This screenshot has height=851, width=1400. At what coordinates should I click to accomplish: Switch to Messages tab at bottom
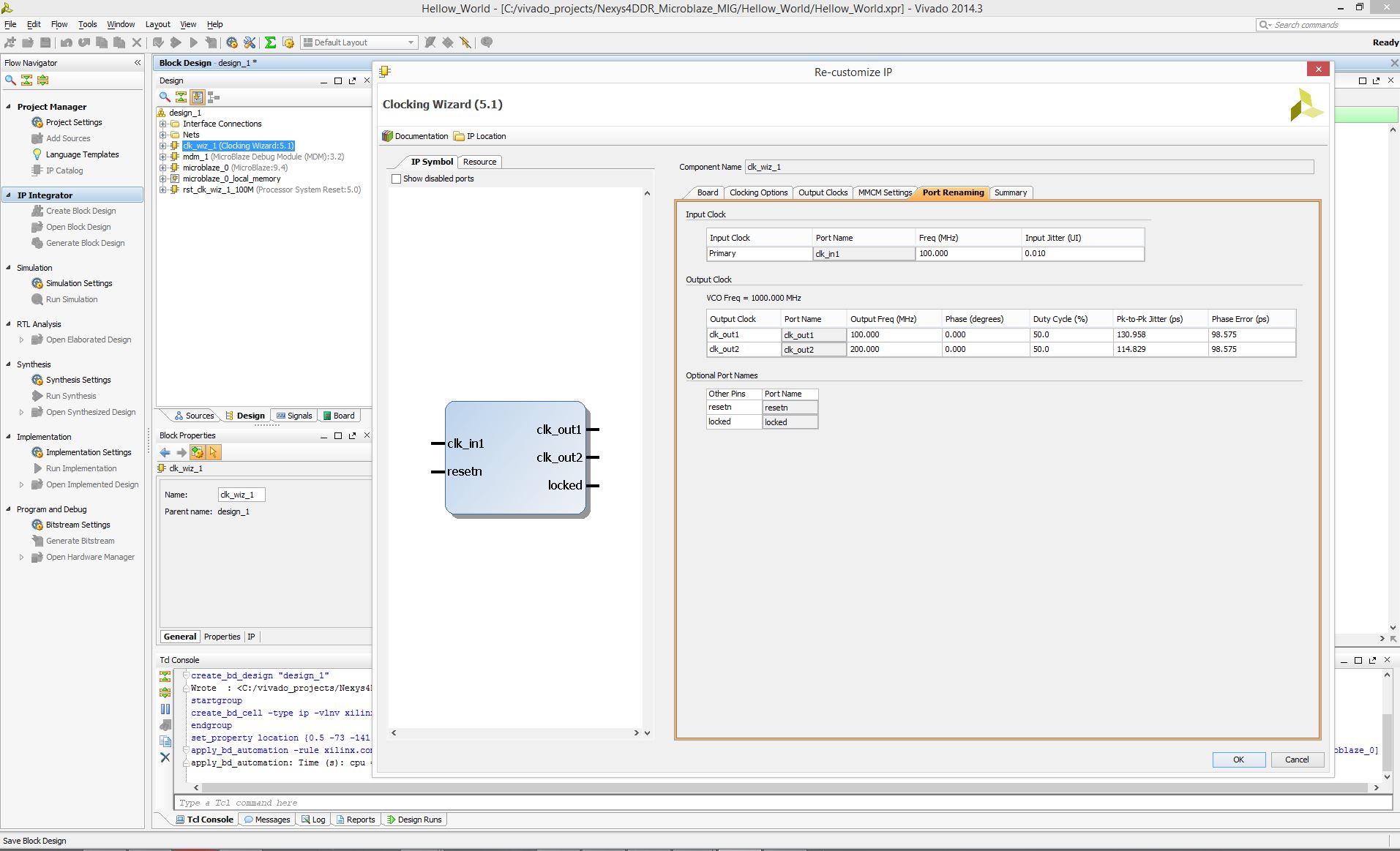(267, 820)
